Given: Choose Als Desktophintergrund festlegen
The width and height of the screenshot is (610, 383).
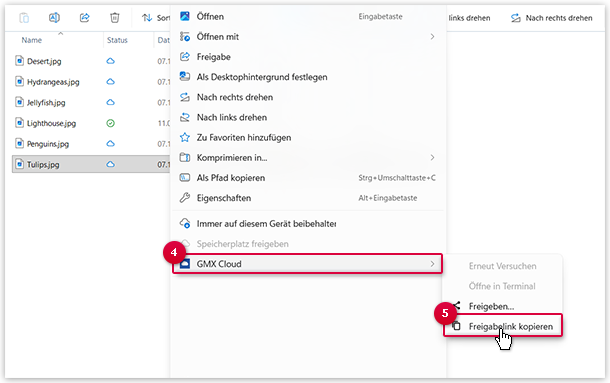Looking at the screenshot, I should 307,77.
